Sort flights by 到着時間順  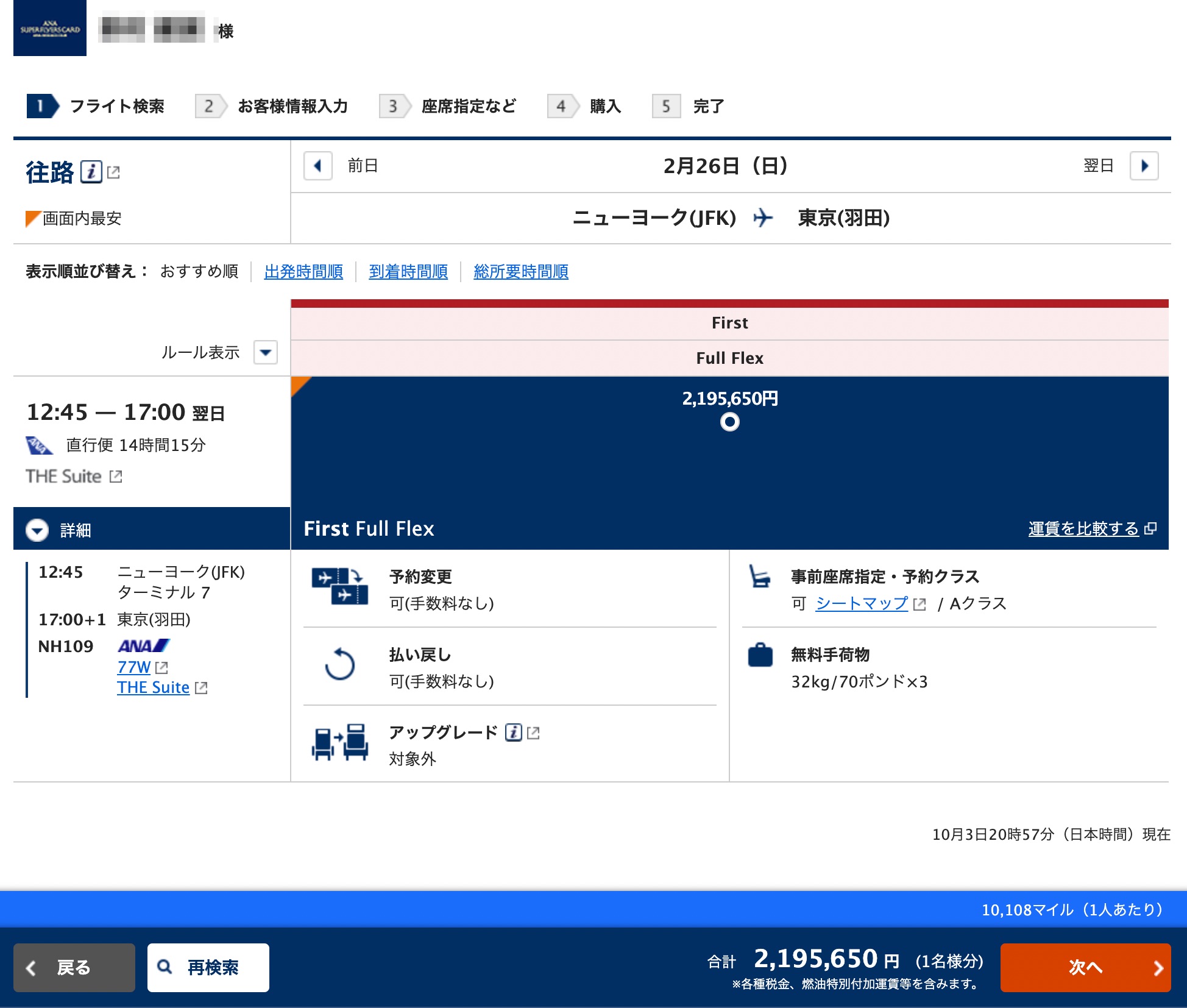pyautogui.click(x=408, y=272)
